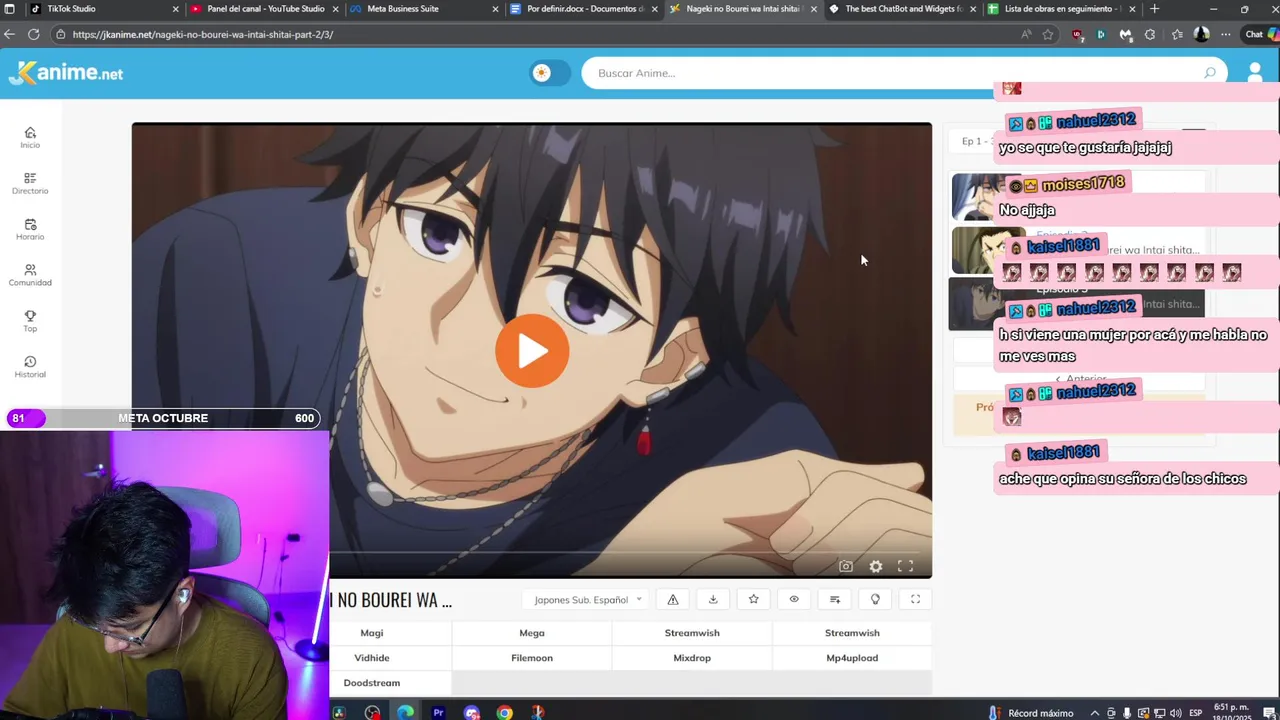Select the Magi server
The width and height of the screenshot is (1280, 720).
(372, 633)
